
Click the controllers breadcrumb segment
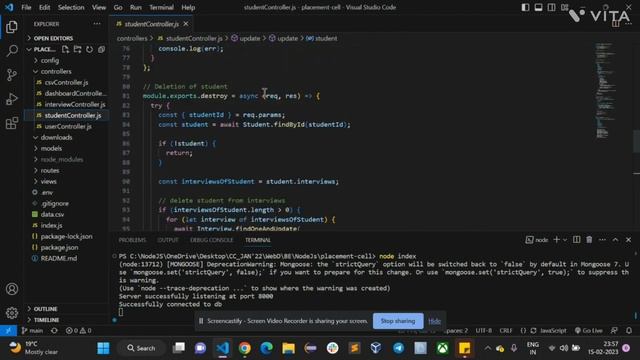pyautogui.click(x=132, y=38)
